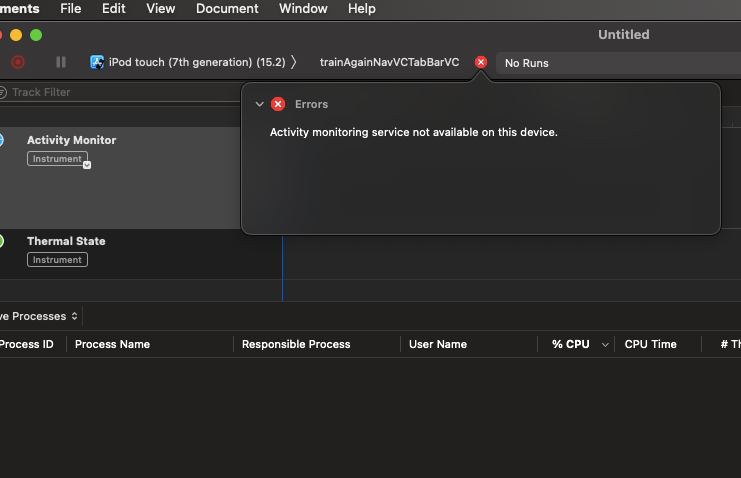Image resolution: width=741 pixels, height=478 pixels.
Task: Click the blue timeline playhead line
Action: 283,268
